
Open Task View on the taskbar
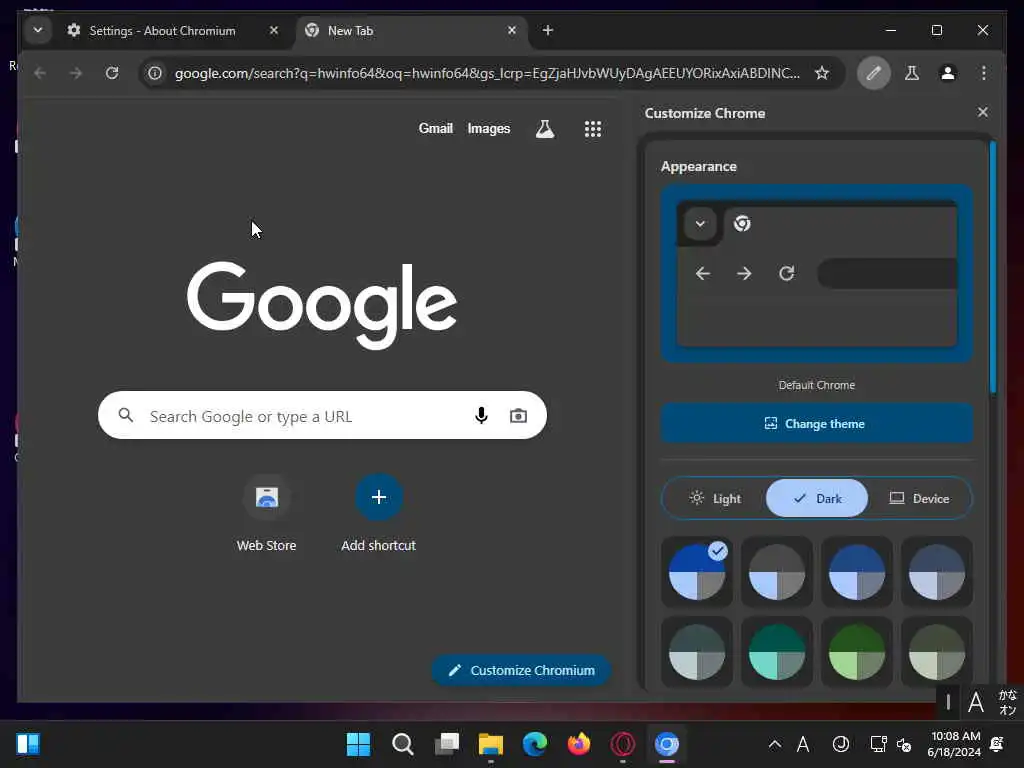pos(447,744)
